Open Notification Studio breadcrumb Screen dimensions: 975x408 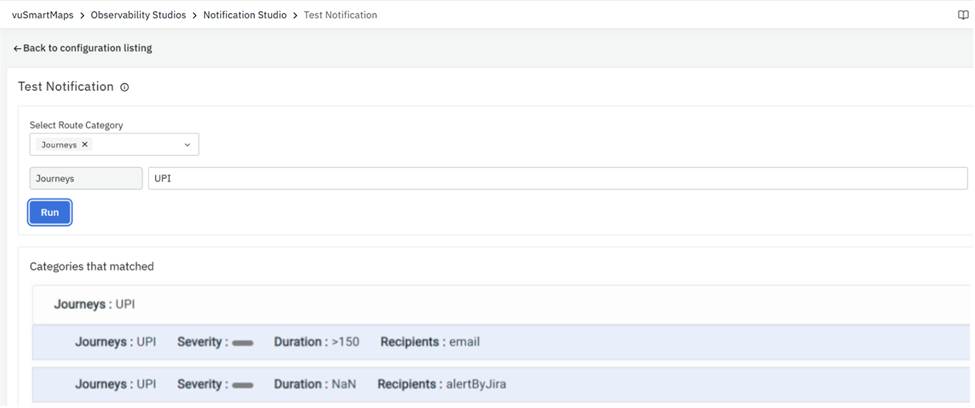point(244,15)
